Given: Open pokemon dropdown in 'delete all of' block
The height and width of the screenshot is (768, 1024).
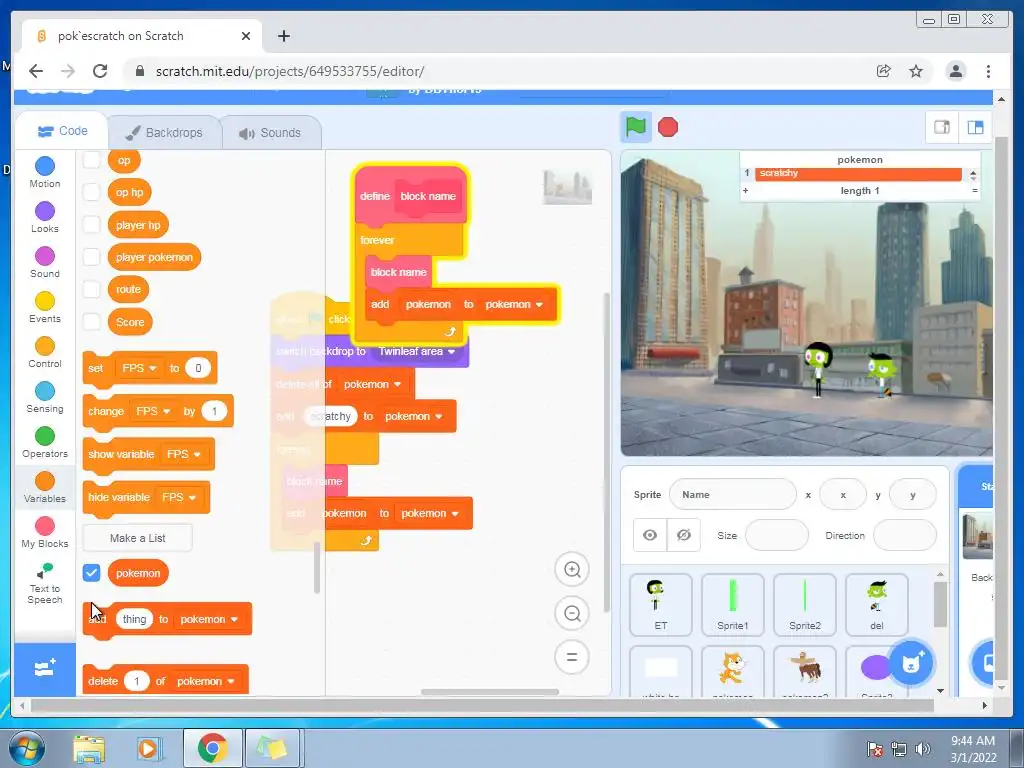Looking at the screenshot, I should [x=372, y=384].
